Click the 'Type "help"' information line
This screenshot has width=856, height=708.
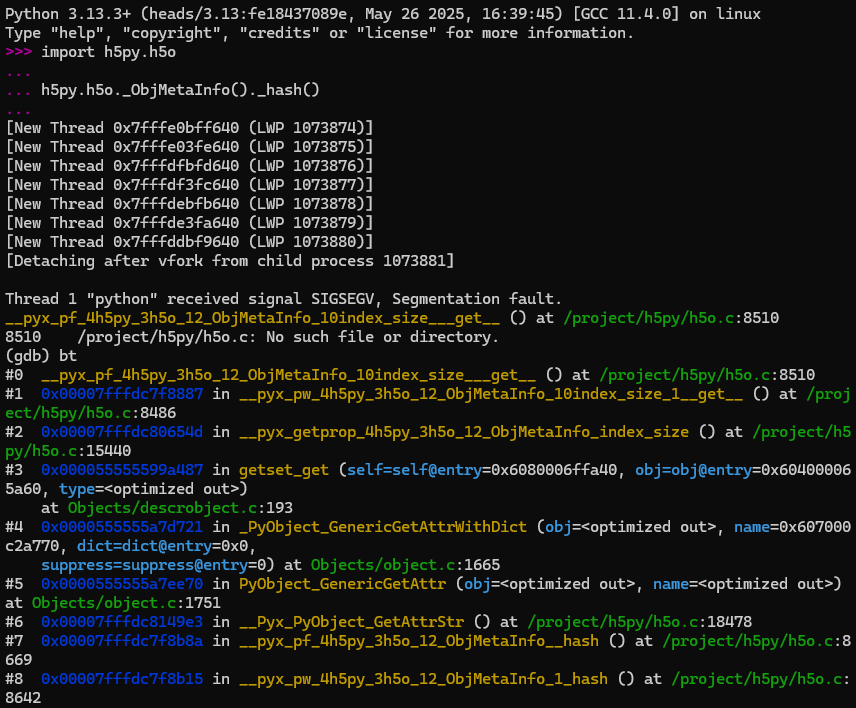319,33
